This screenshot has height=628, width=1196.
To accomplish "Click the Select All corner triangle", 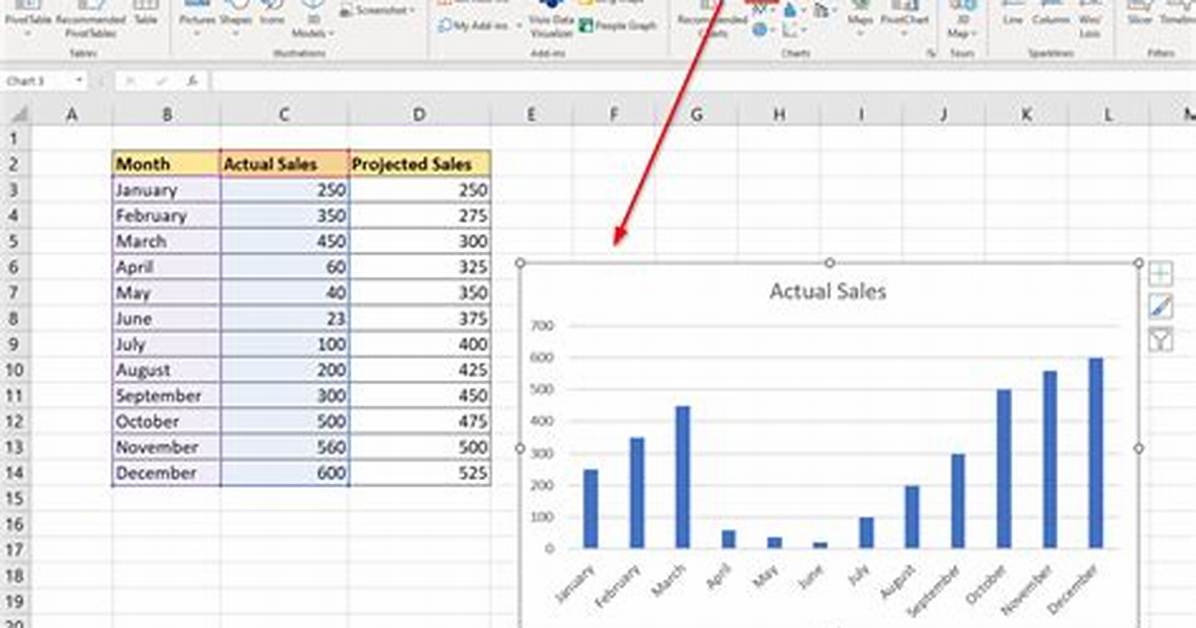I will (18, 114).
